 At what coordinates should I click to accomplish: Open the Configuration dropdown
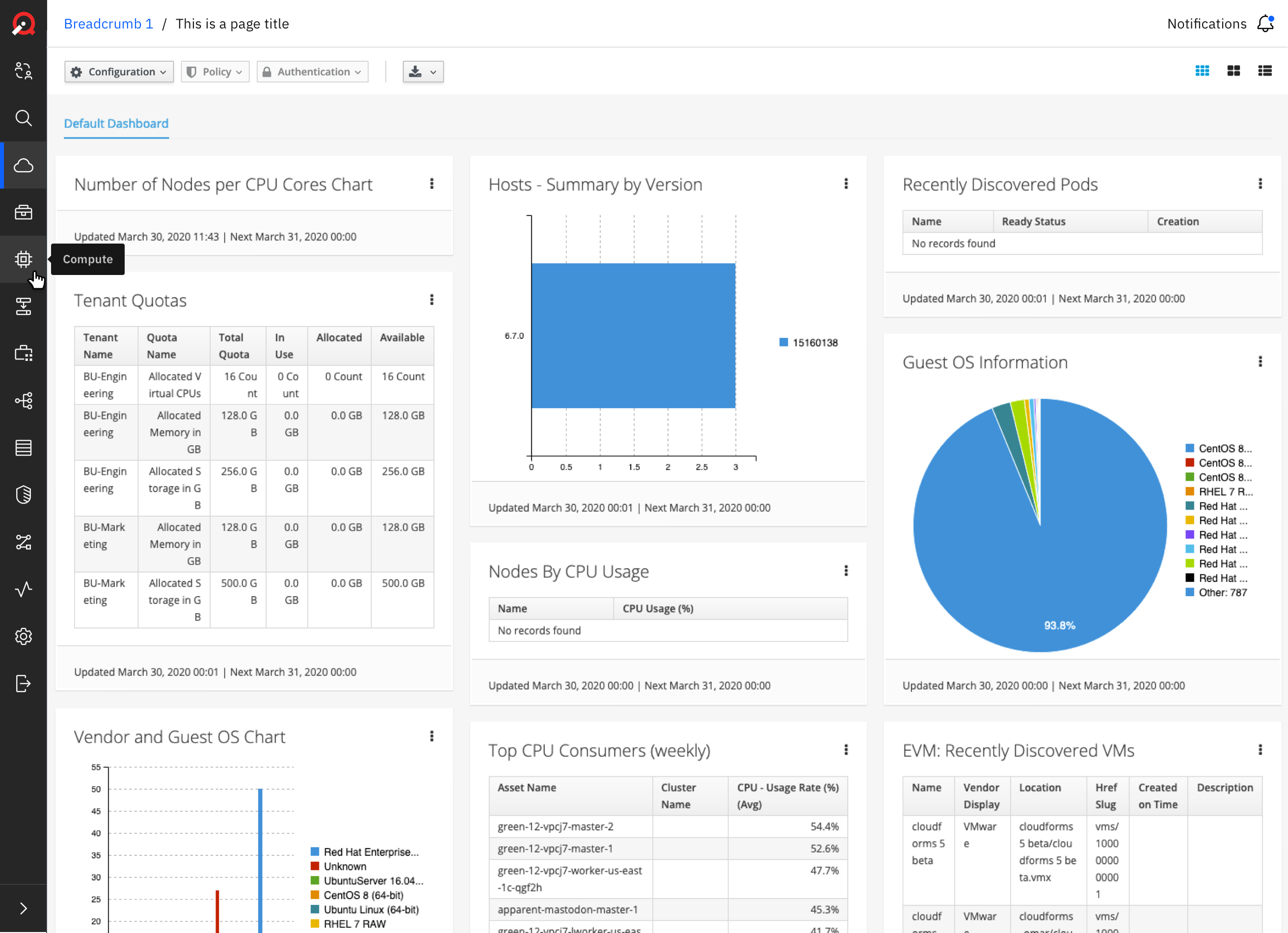click(x=119, y=72)
